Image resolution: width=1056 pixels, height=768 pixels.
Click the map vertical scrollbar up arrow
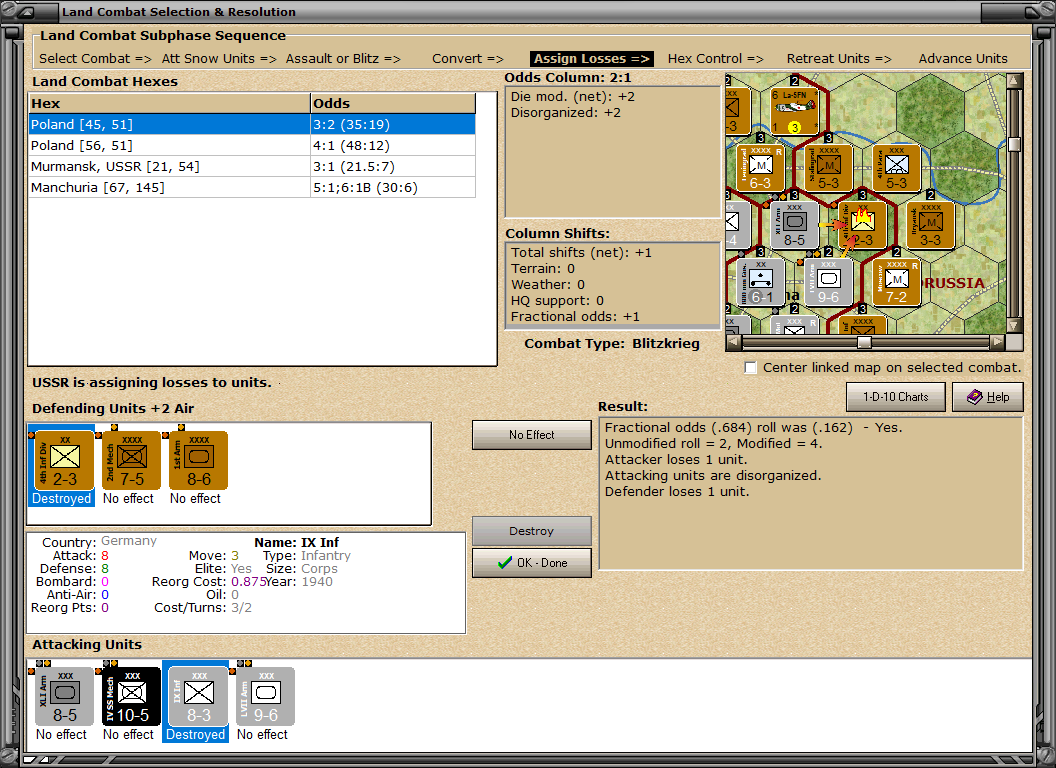point(1014,81)
